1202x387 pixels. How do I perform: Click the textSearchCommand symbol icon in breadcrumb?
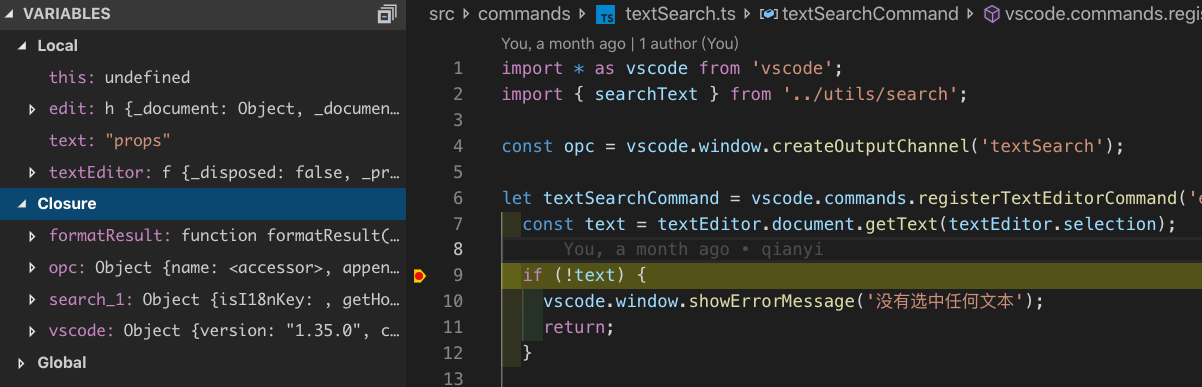[x=769, y=14]
